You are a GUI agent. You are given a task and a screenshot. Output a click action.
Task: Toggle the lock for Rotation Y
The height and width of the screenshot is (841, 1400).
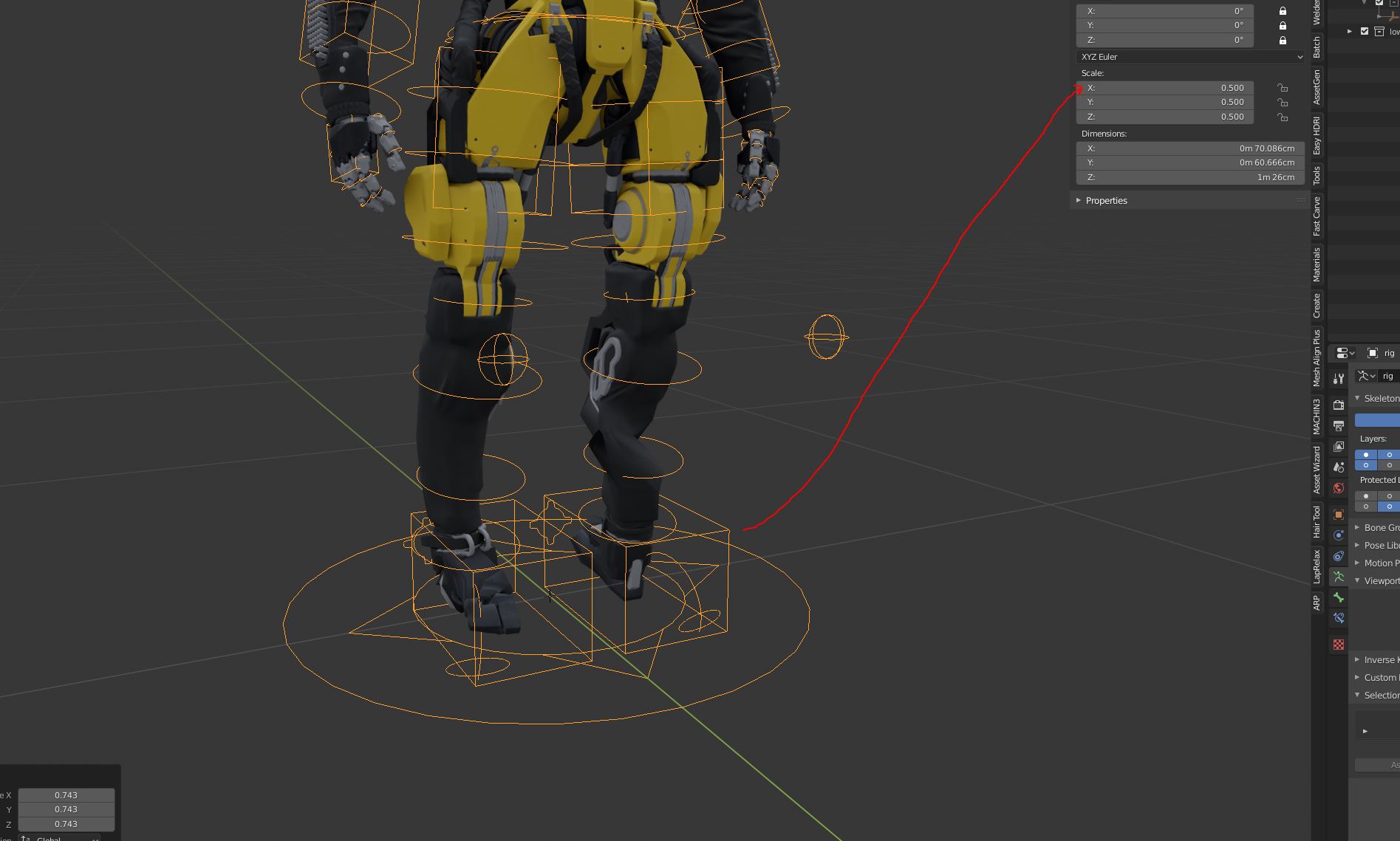1283,26
